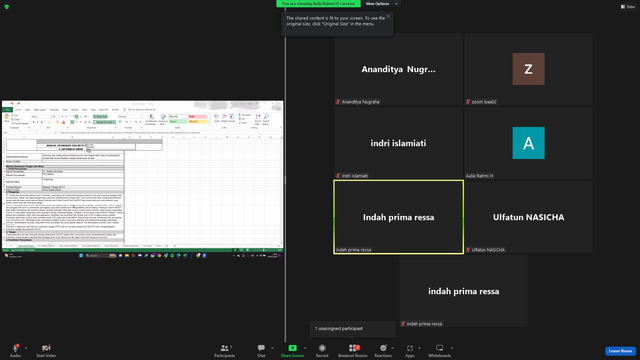
Task: Click the Record button icon
Action: (322, 348)
